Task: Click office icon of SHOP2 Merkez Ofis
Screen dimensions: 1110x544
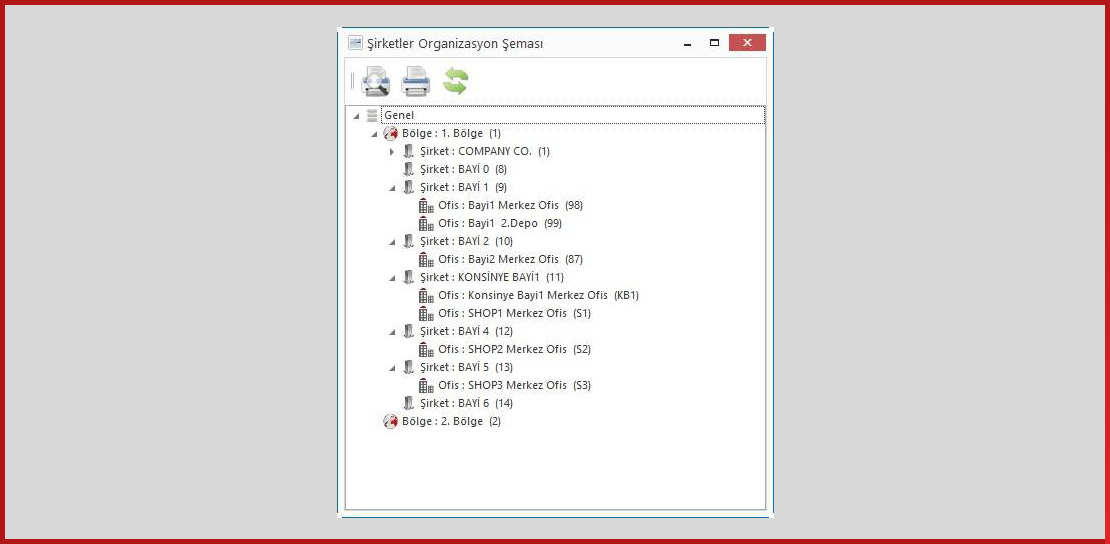Action: [426, 349]
